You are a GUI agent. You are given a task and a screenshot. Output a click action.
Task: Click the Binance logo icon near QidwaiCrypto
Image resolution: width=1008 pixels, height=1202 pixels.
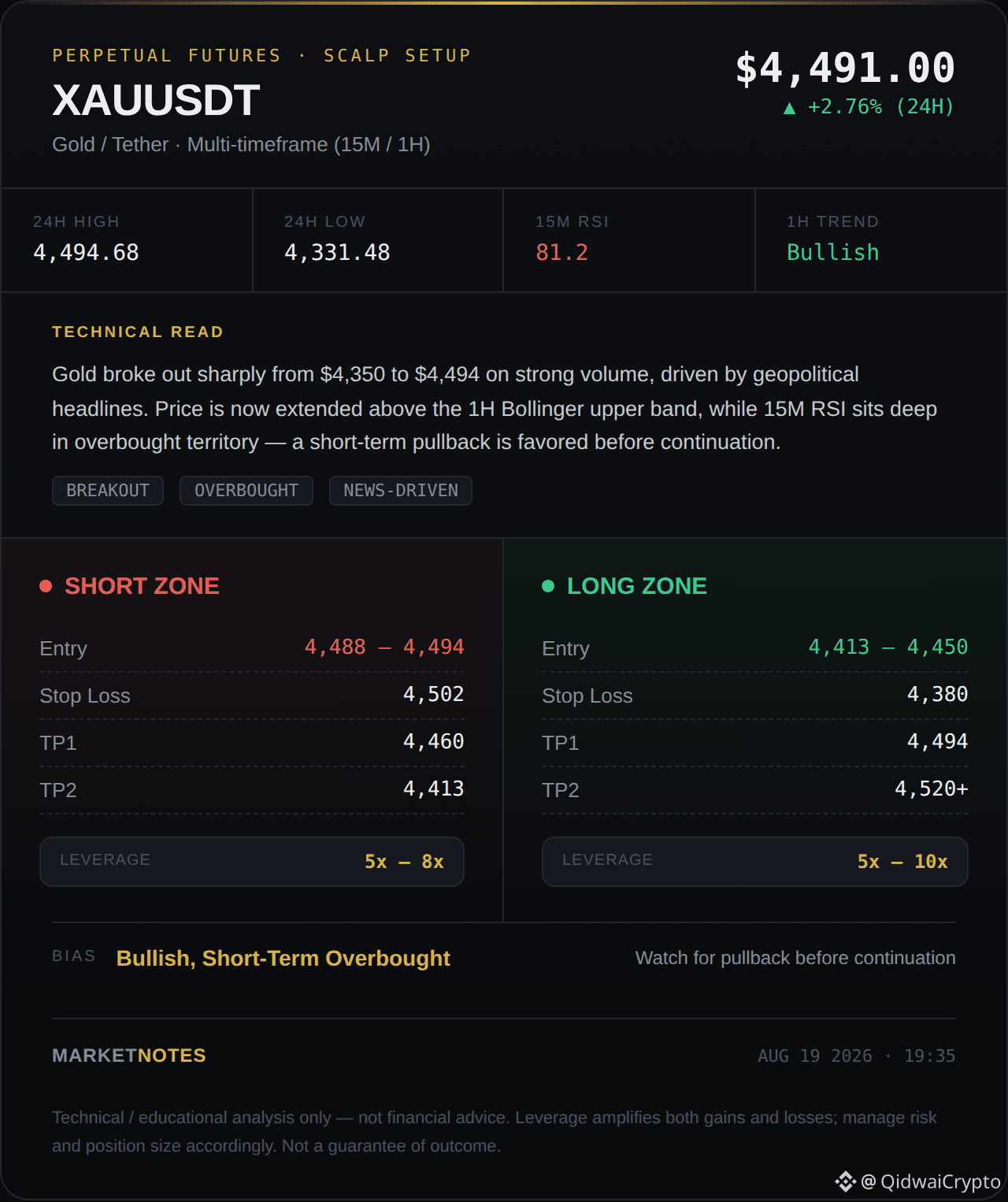pos(845,1182)
